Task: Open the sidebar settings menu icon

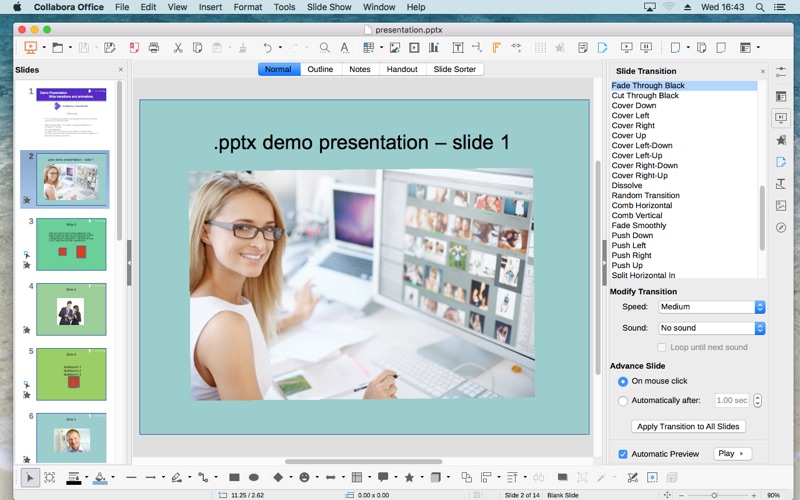Action: pyautogui.click(x=781, y=72)
